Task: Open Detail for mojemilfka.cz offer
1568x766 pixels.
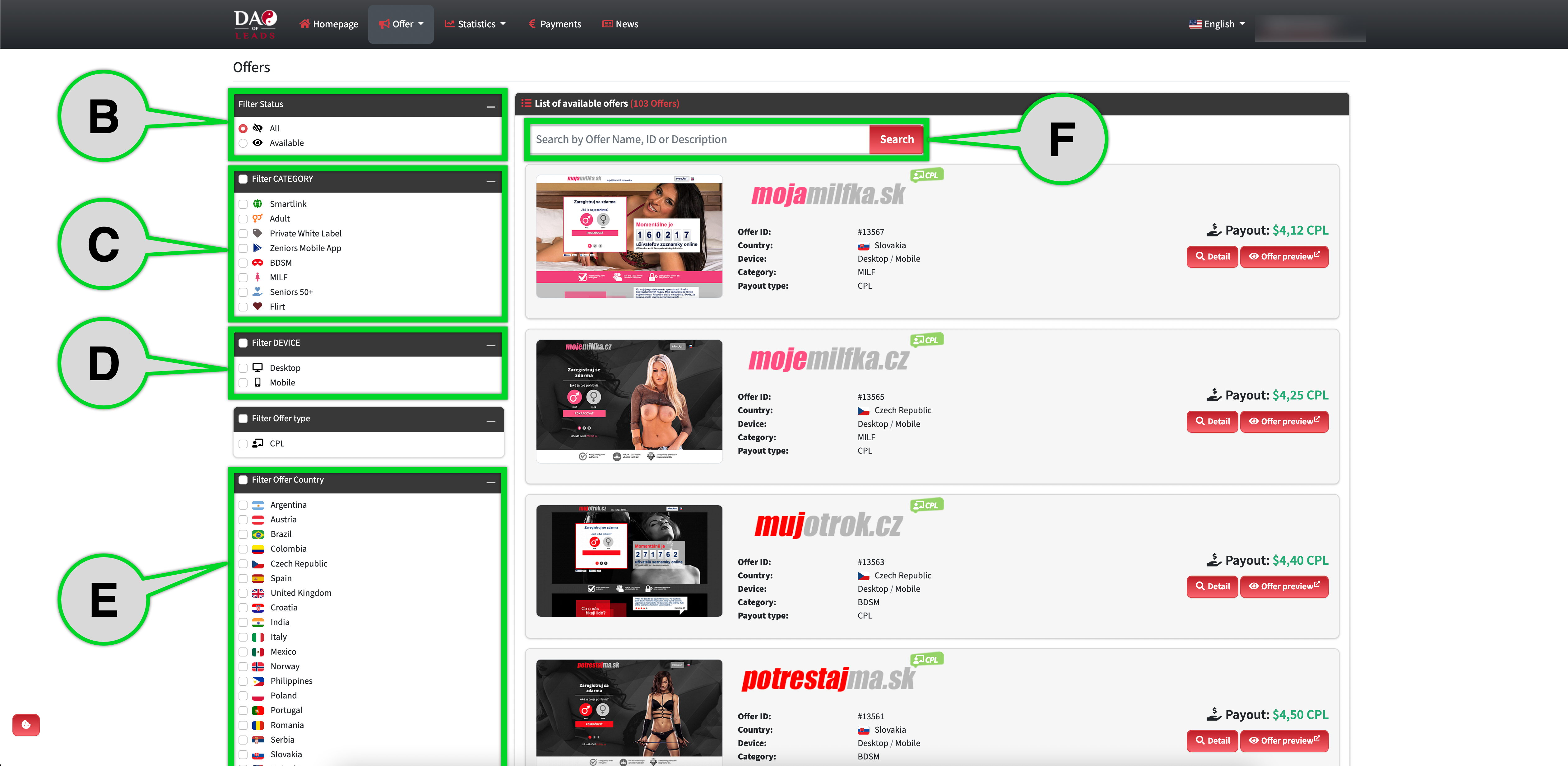Action: coord(1212,421)
